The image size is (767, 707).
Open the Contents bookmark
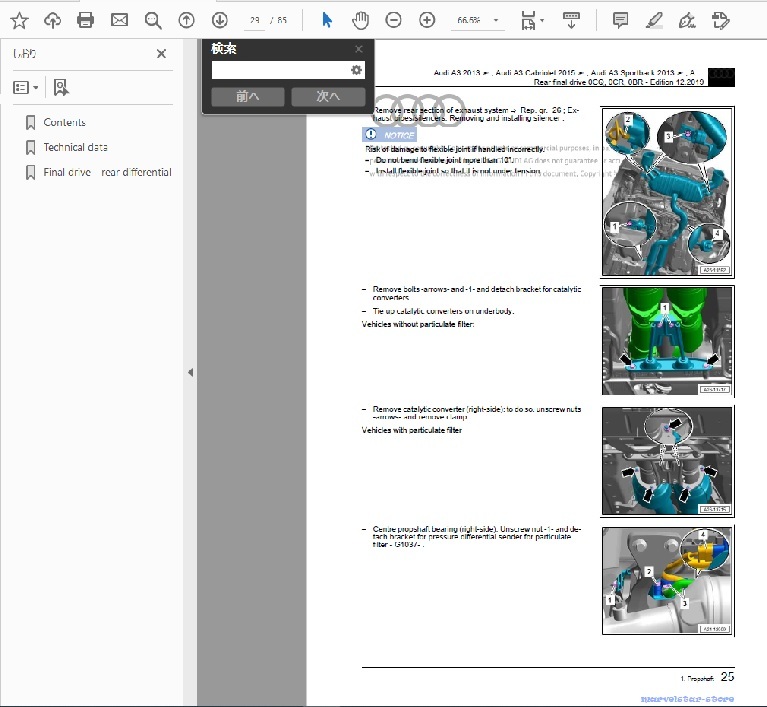pyautogui.click(x=64, y=122)
